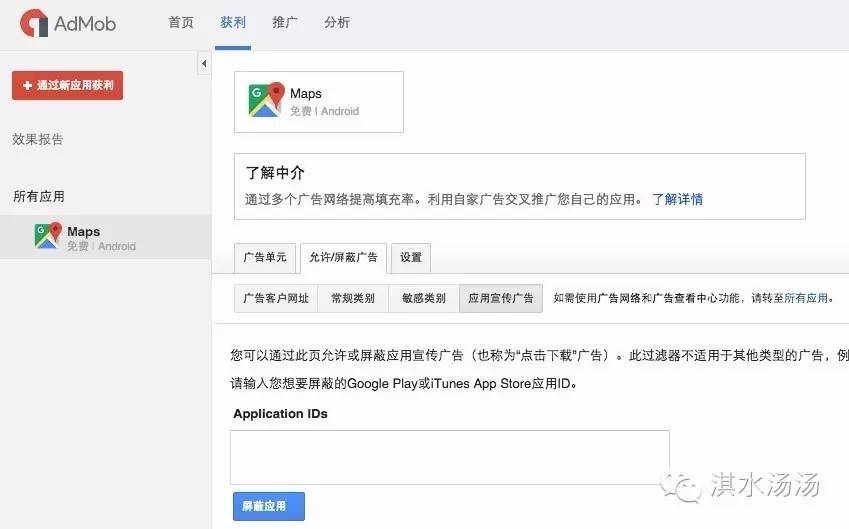Click the AdMob logo

pyautogui.click(x=68, y=23)
